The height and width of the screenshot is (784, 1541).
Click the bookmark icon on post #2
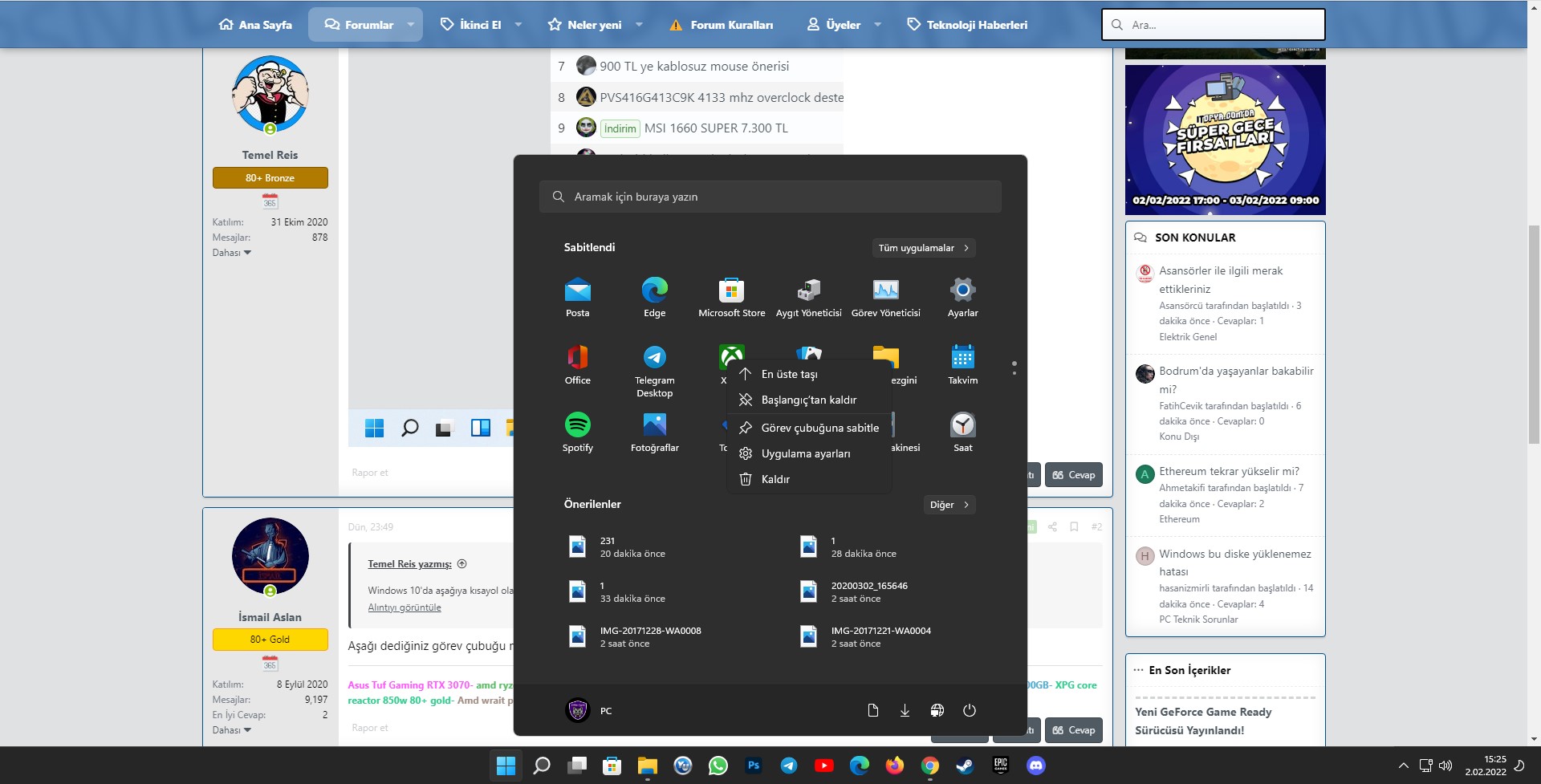click(x=1074, y=527)
